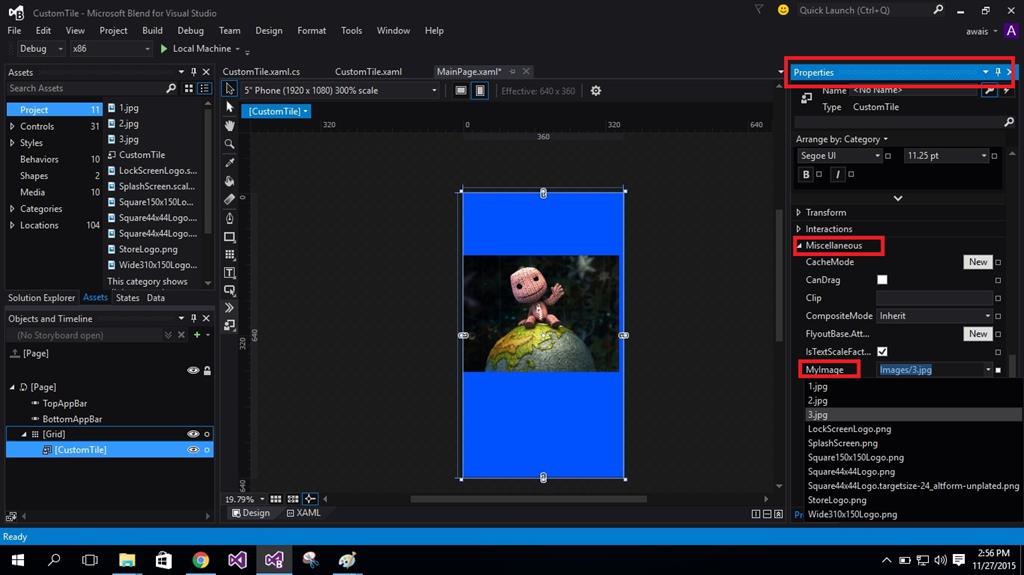This screenshot has height=575, width=1024.
Task: Hide the [Grid] element with eye icon
Action: [x=193, y=434]
